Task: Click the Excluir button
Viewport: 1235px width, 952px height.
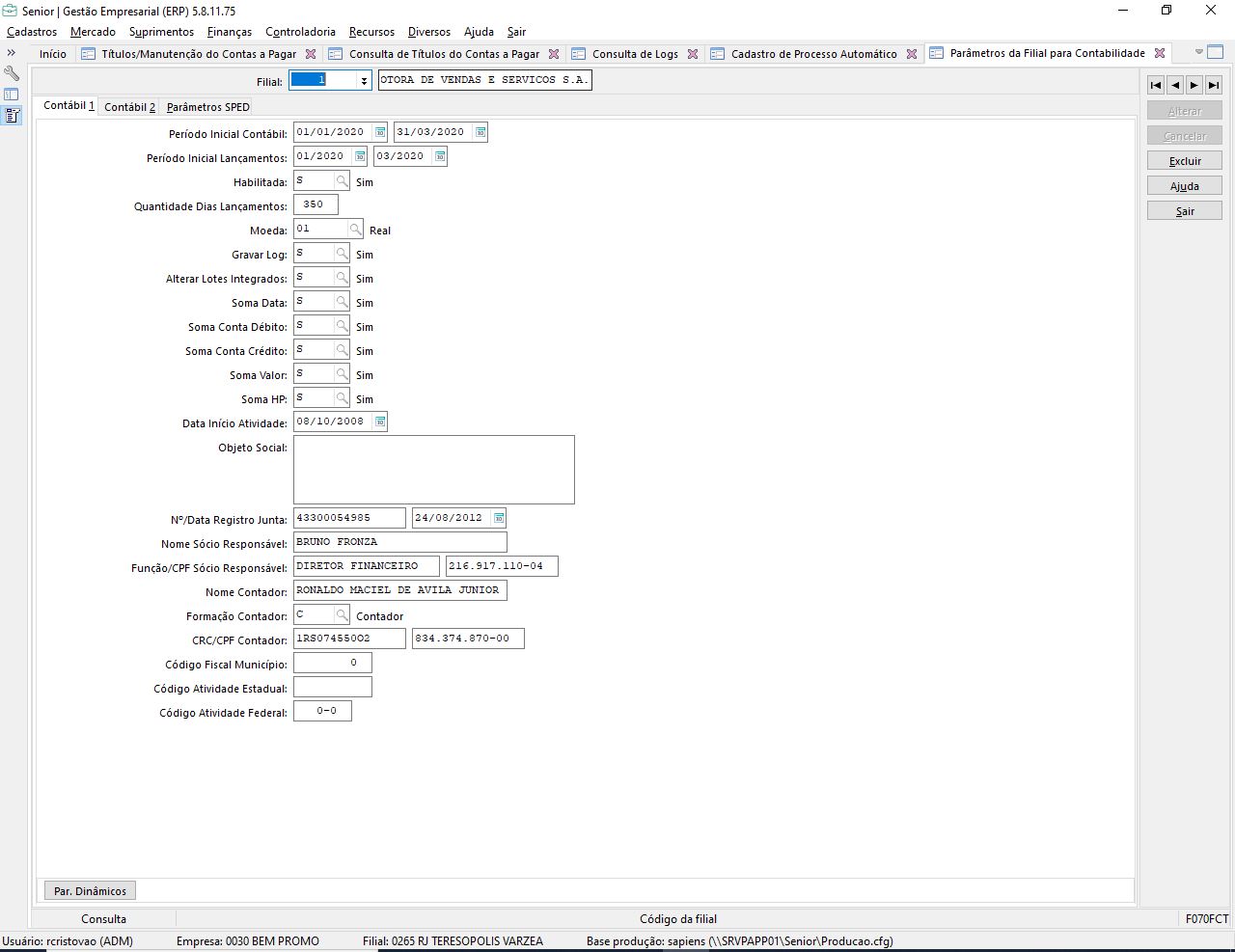Action: click(1185, 161)
